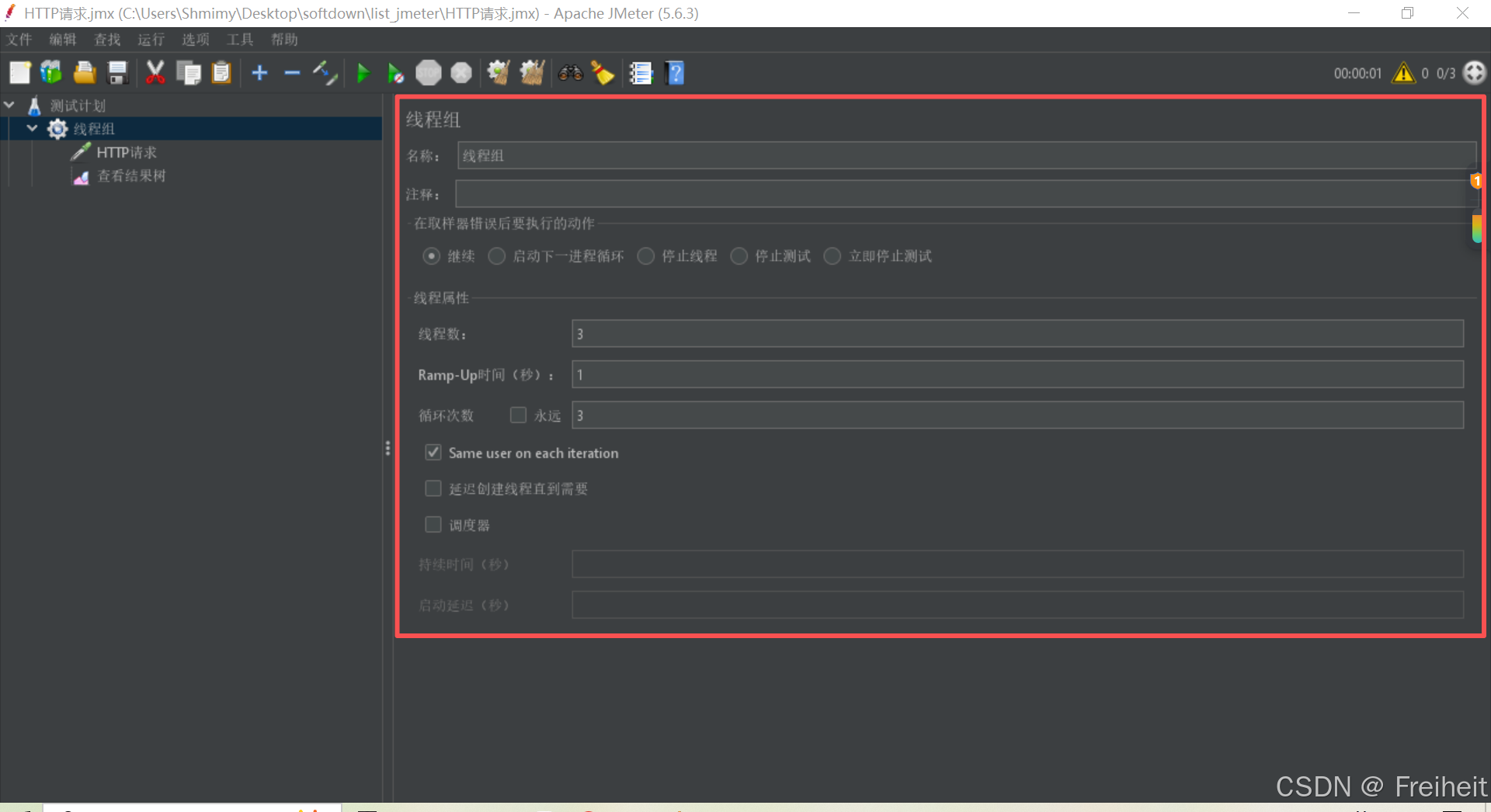Select 查看结果树 listener in tree
Image resolution: width=1491 pixels, height=812 pixels.
tap(131, 175)
